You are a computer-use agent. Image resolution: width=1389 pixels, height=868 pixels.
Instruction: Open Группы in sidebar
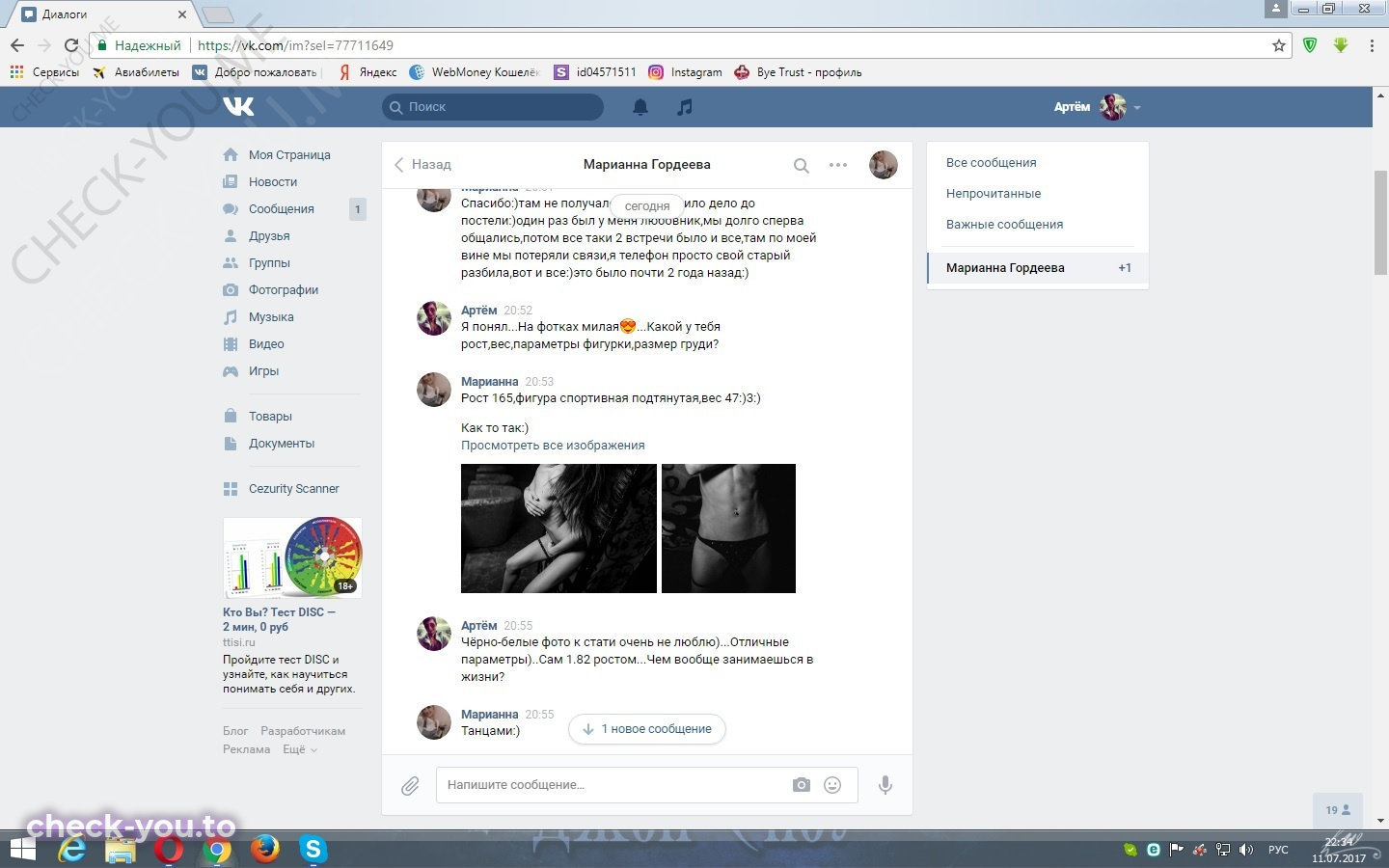point(269,262)
